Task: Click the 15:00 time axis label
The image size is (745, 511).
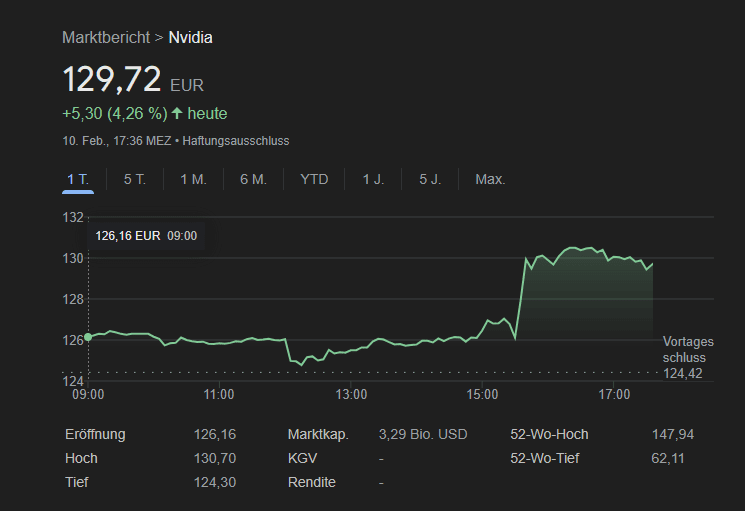Action: click(482, 395)
